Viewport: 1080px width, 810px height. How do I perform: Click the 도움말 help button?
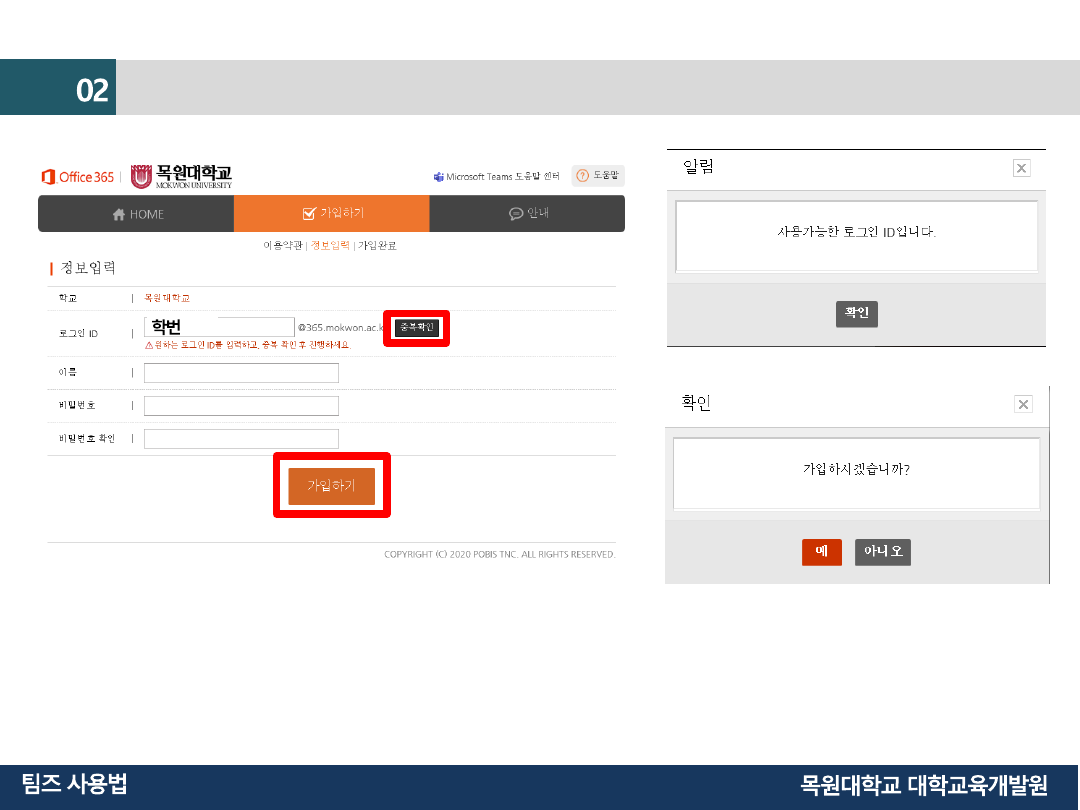pos(598,176)
